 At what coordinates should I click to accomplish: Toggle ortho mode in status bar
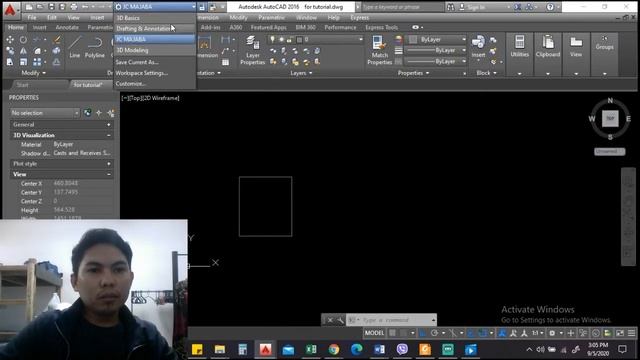pyautogui.click(x=423, y=333)
